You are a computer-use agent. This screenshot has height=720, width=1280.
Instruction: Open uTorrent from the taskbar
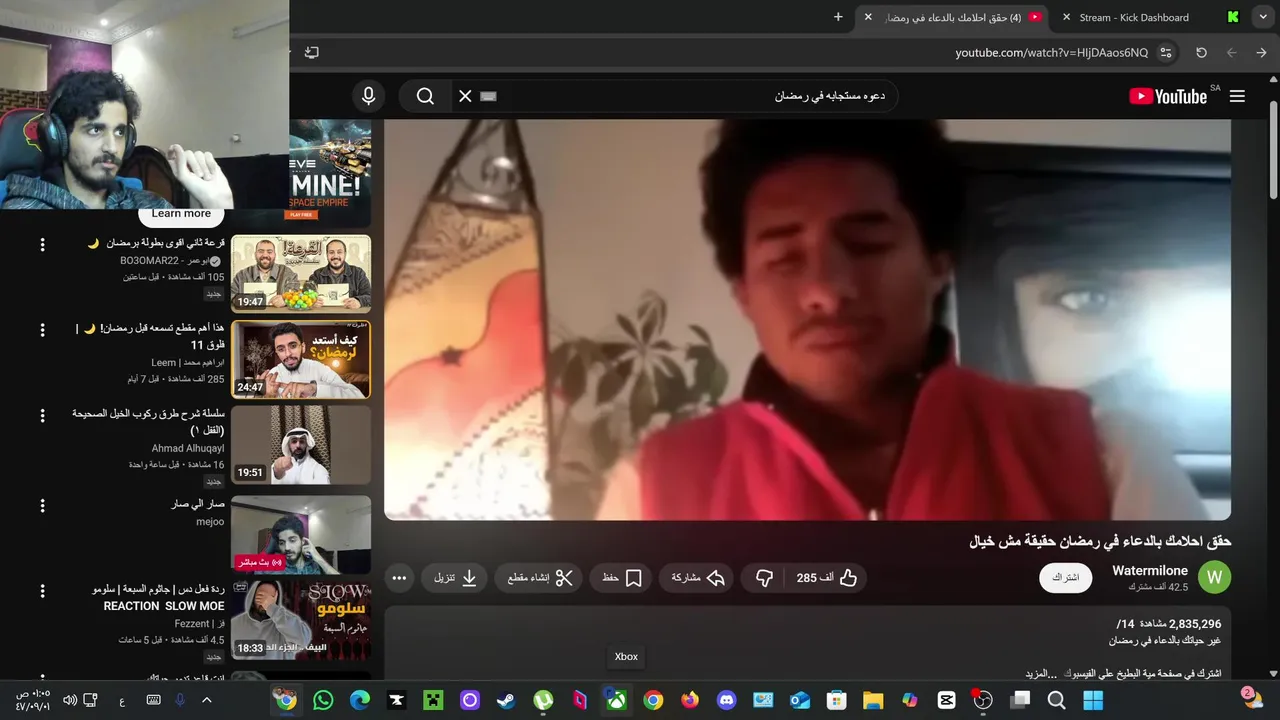[x=543, y=700]
